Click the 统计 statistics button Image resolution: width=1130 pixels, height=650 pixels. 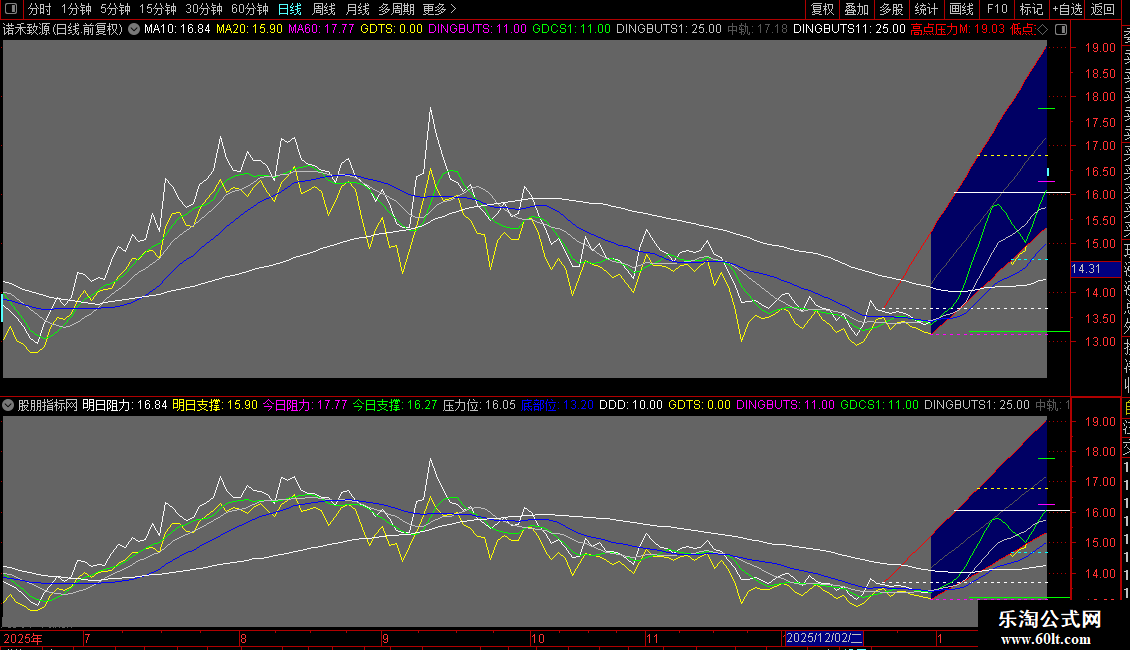click(x=926, y=9)
